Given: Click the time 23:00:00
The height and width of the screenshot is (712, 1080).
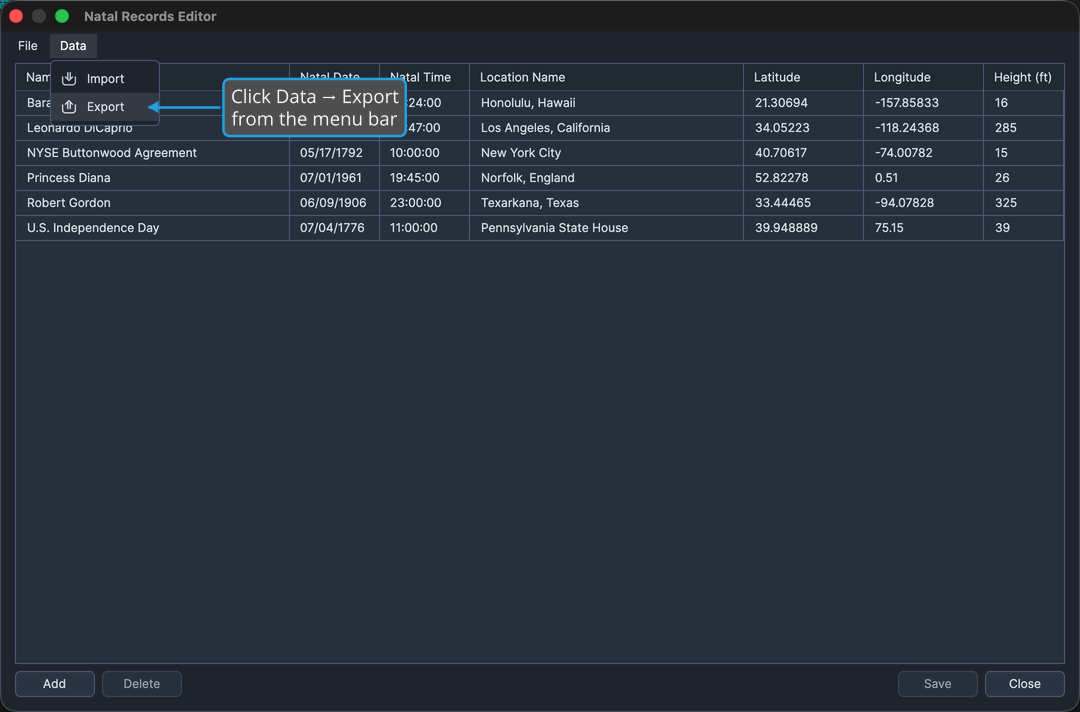Looking at the screenshot, I should [x=415, y=202].
